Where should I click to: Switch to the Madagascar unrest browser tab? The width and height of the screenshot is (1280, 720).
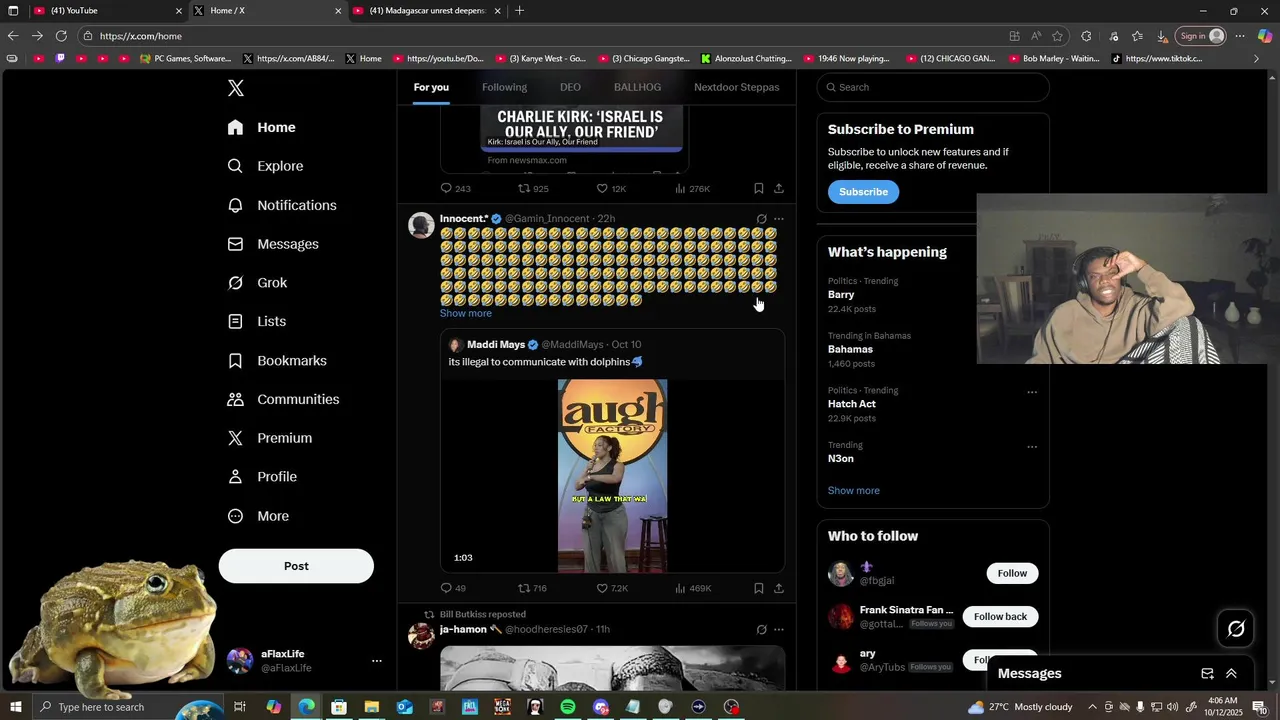coord(427,11)
